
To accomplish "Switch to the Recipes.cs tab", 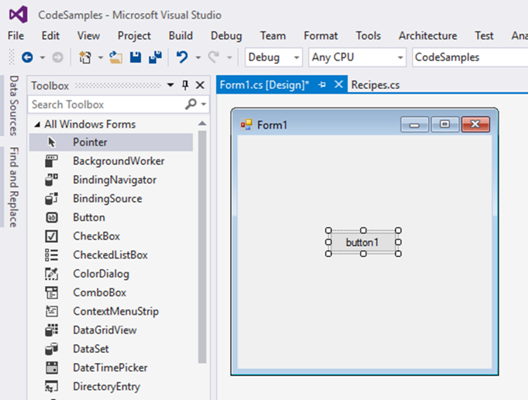I will (x=375, y=85).
